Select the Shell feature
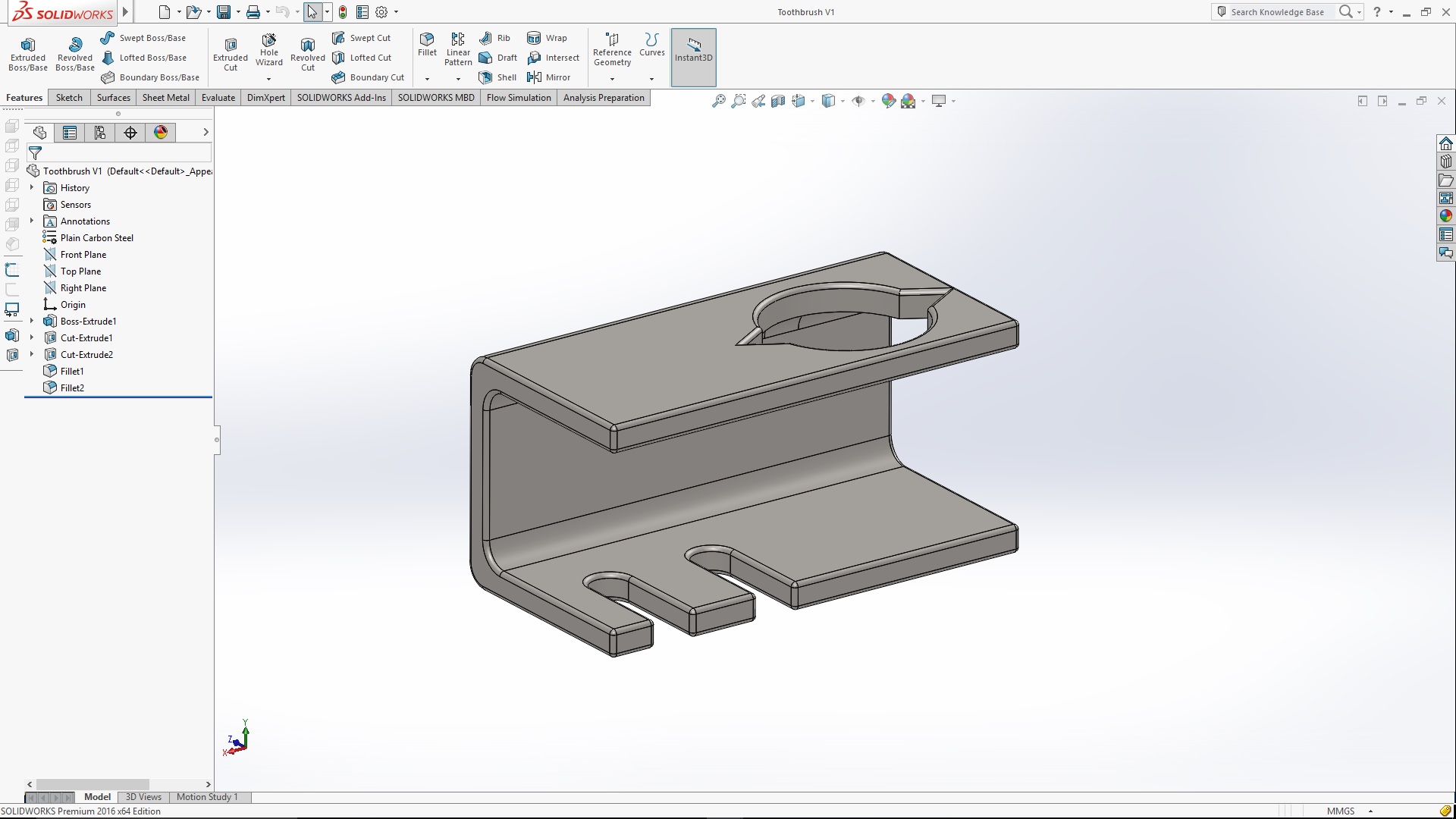This screenshot has height=819, width=1456. click(x=498, y=77)
